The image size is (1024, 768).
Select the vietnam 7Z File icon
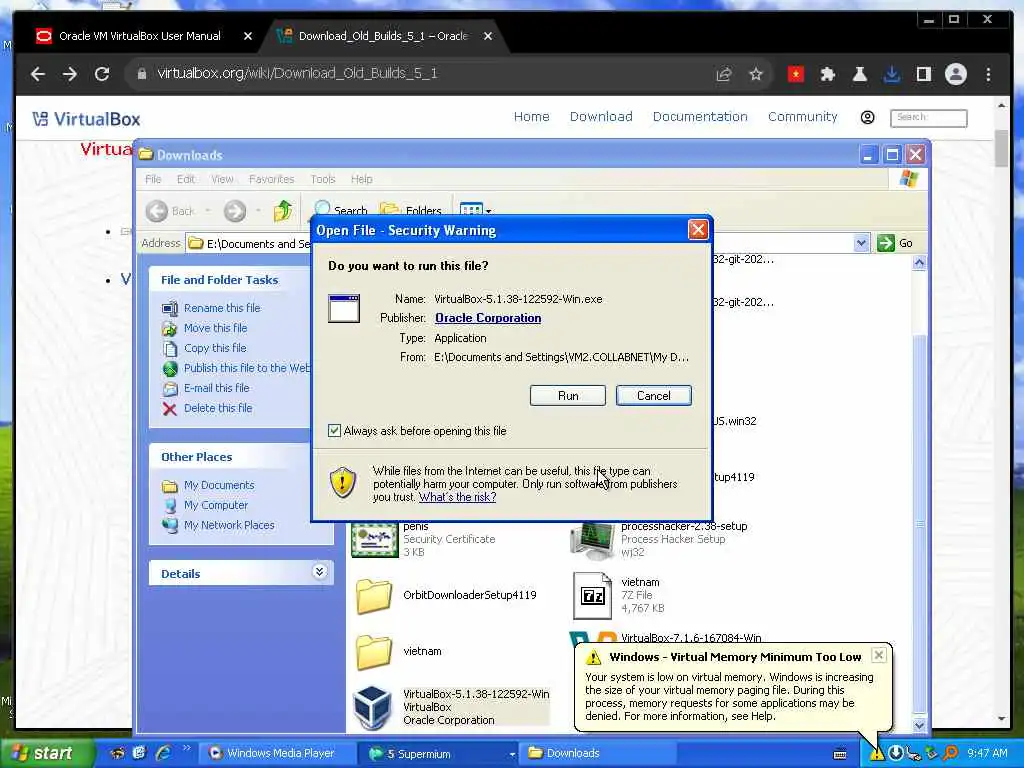(x=592, y=595)
